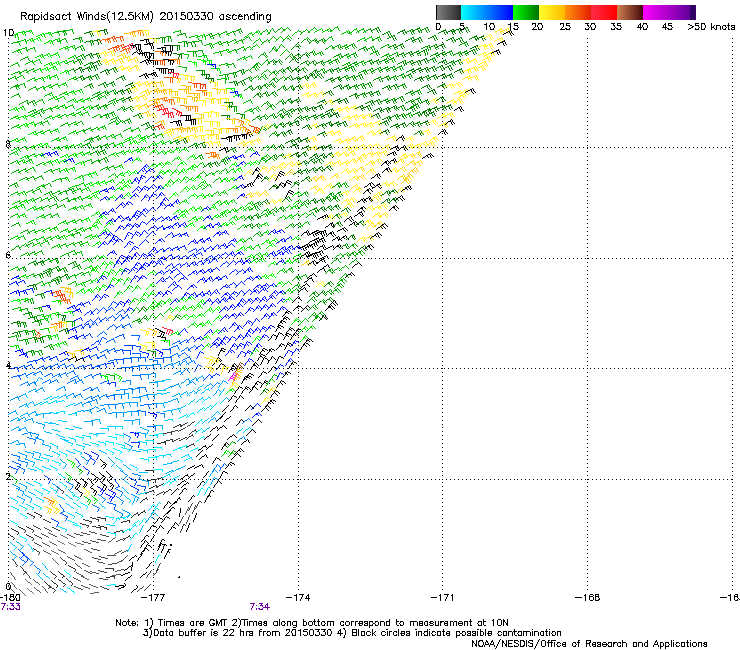Click 'NOAA/NESDIS/Office of Research and Applications' credit
This screenshot has height=650, width=740.
[x=589, y=644]
